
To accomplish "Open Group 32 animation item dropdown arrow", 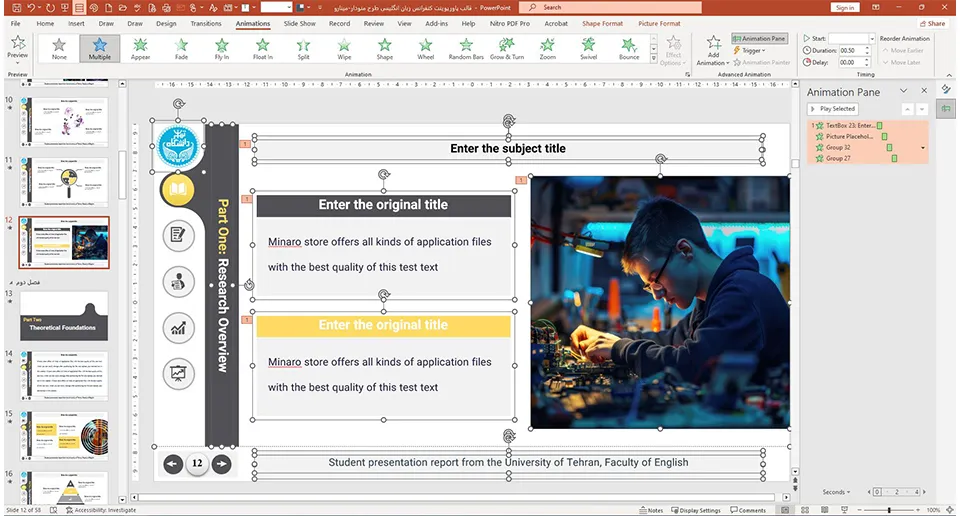I will pos(923,148).
